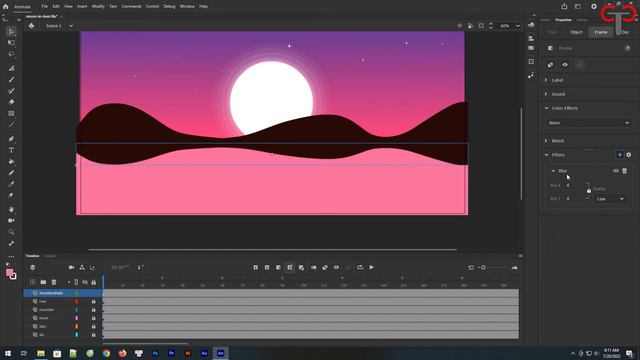Select the Zoom magnifier tool
Viewport: 640px width, 360px height.
point(11,232)
